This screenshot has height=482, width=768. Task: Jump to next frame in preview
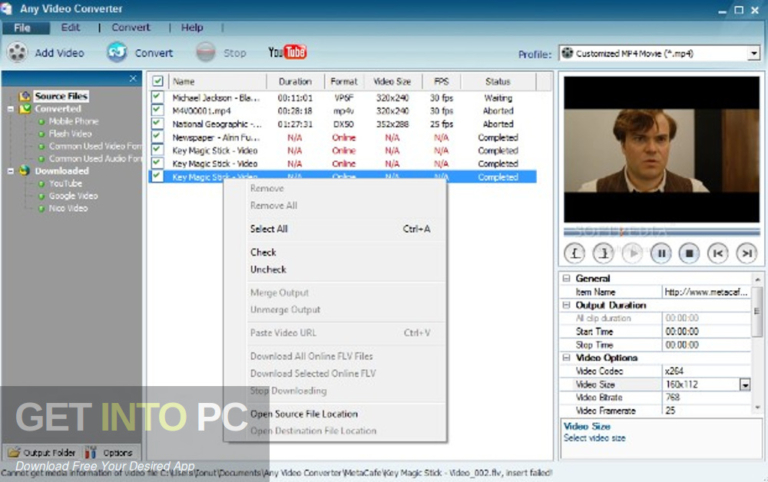click(746, 253)
